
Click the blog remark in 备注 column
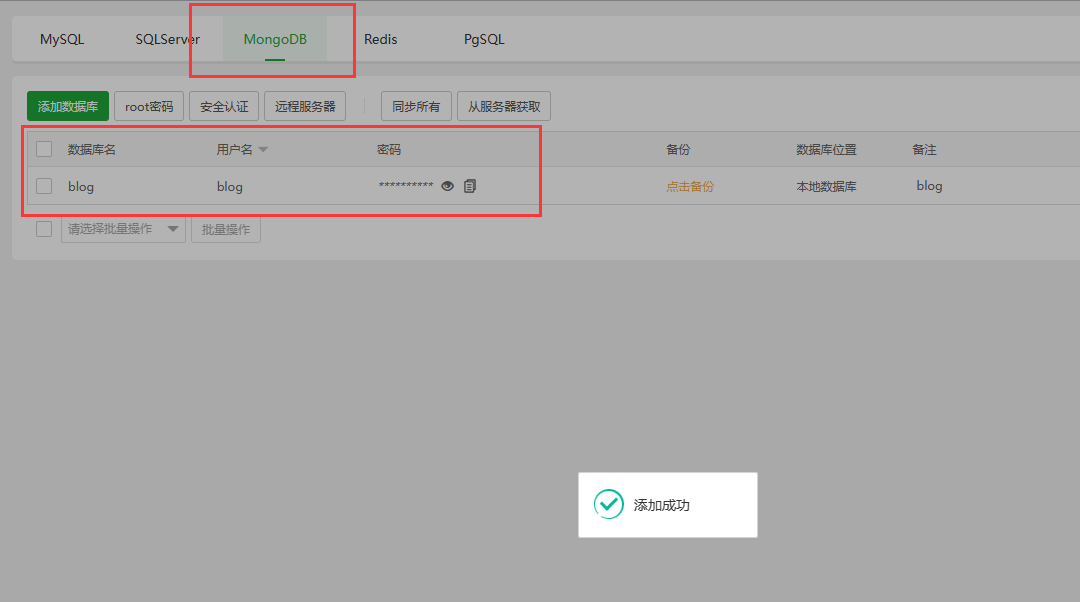[x=929, y=186]
